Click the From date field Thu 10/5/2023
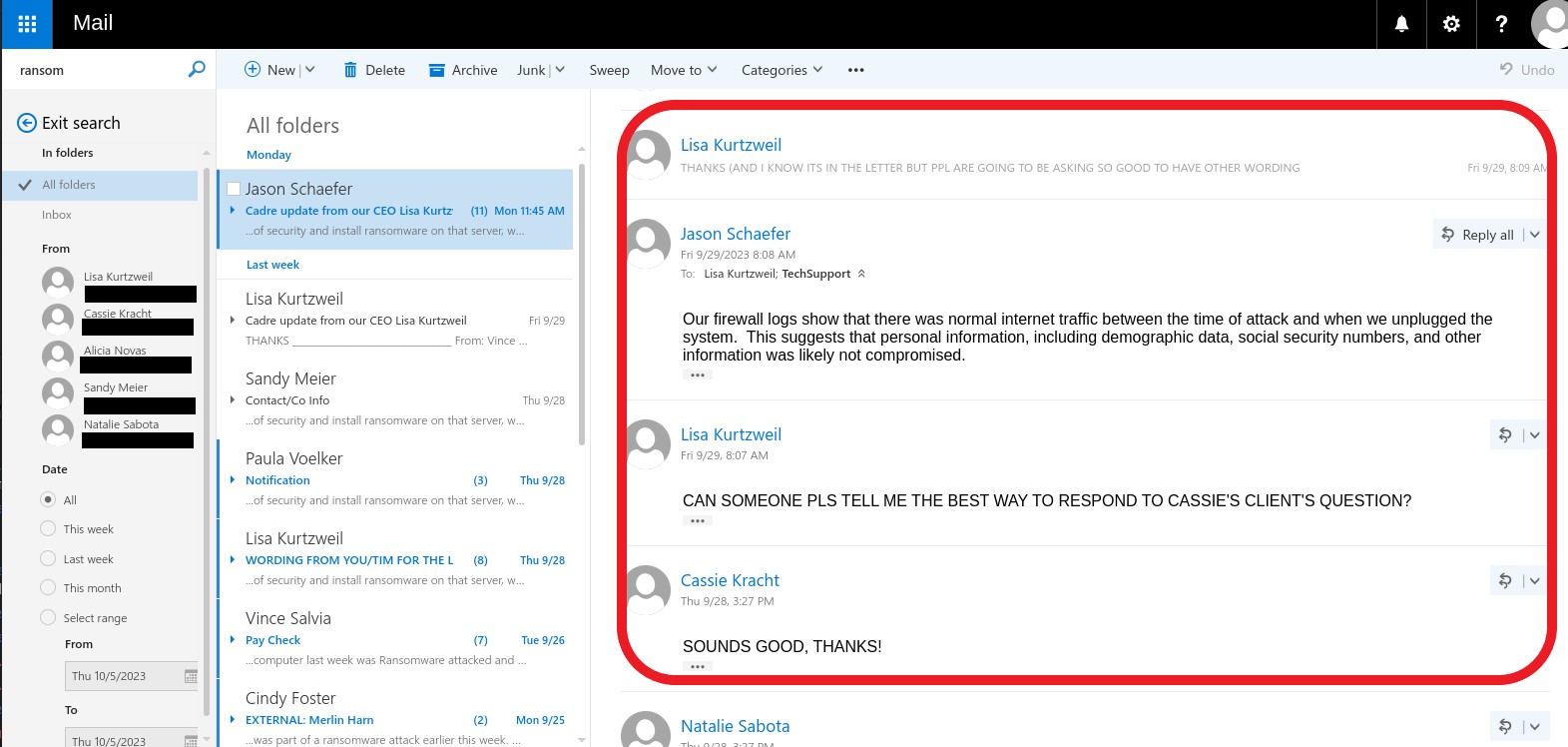 (132, 676)
